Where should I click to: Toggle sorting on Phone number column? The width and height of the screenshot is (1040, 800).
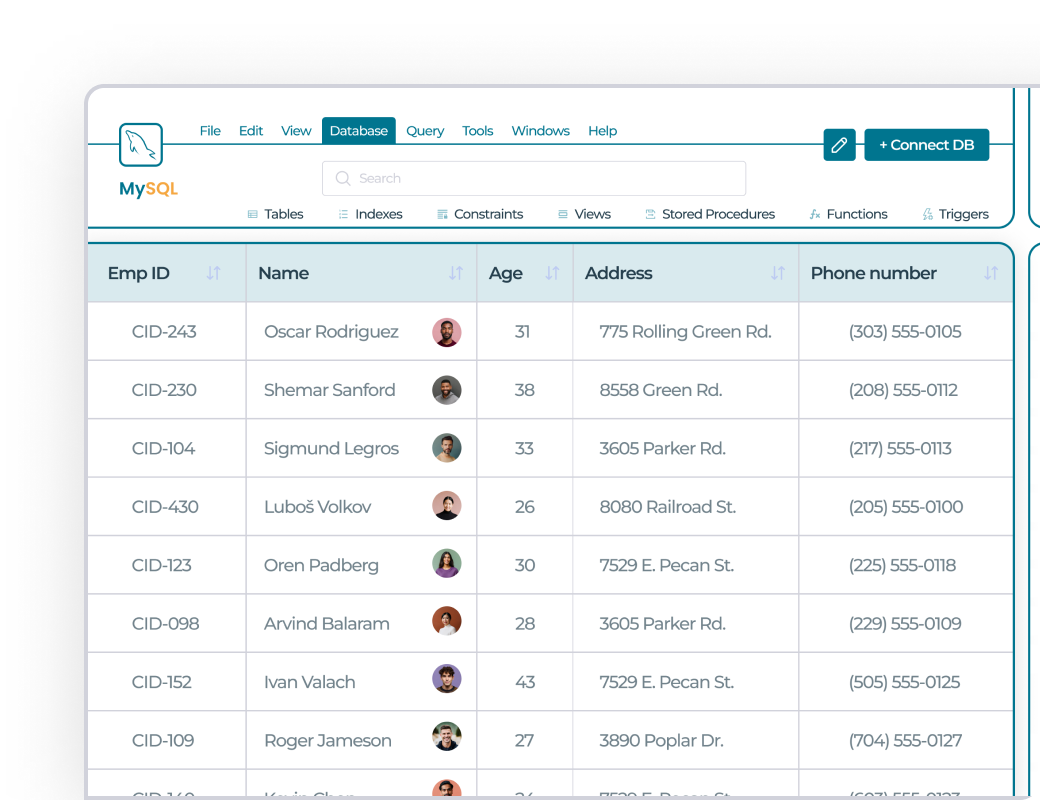pyautogui.click(x=990, y=272)
